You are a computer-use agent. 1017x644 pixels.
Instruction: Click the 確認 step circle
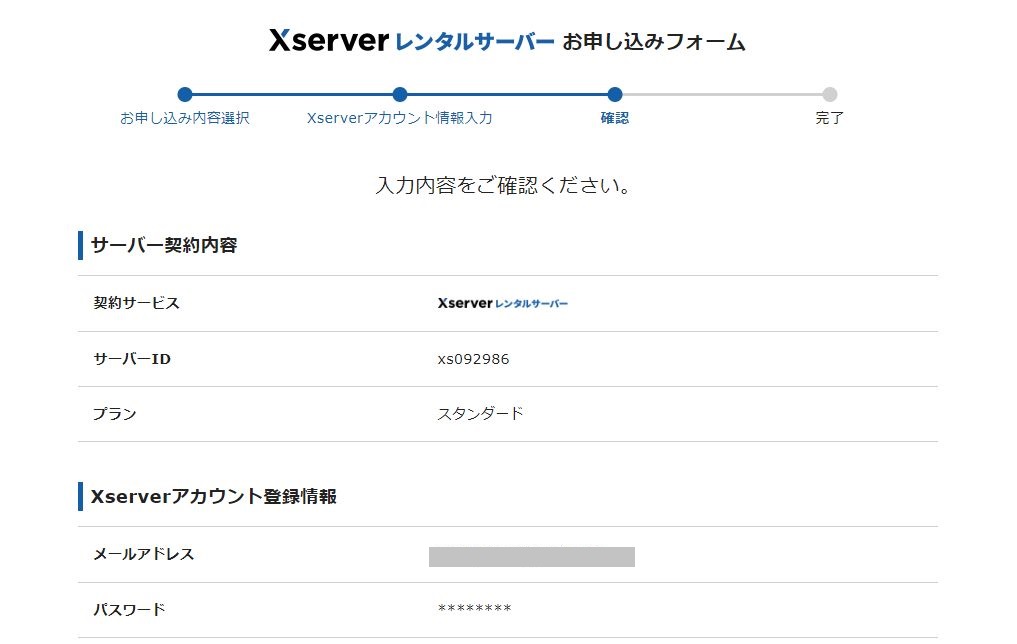[615, 95]
